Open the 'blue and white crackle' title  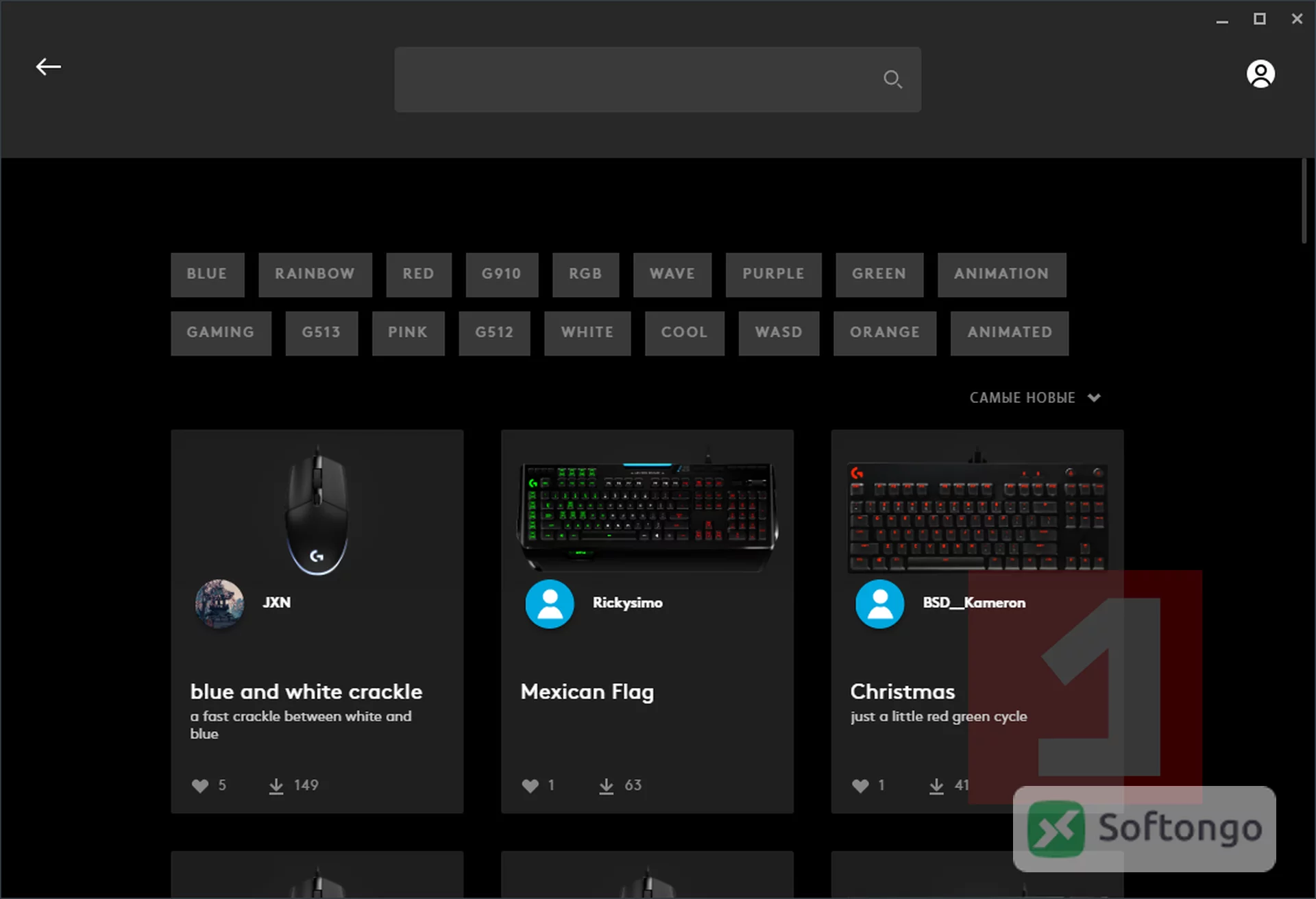point(306,692)
